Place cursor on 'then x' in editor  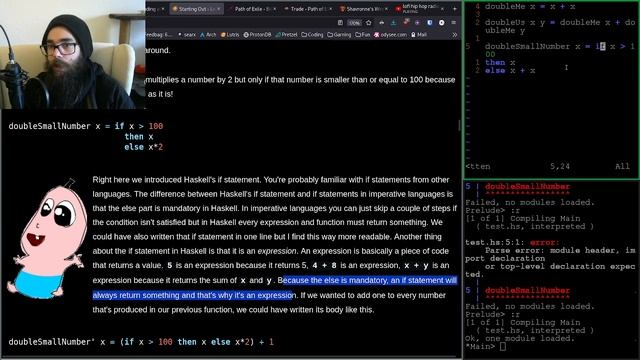coord(500,62)
